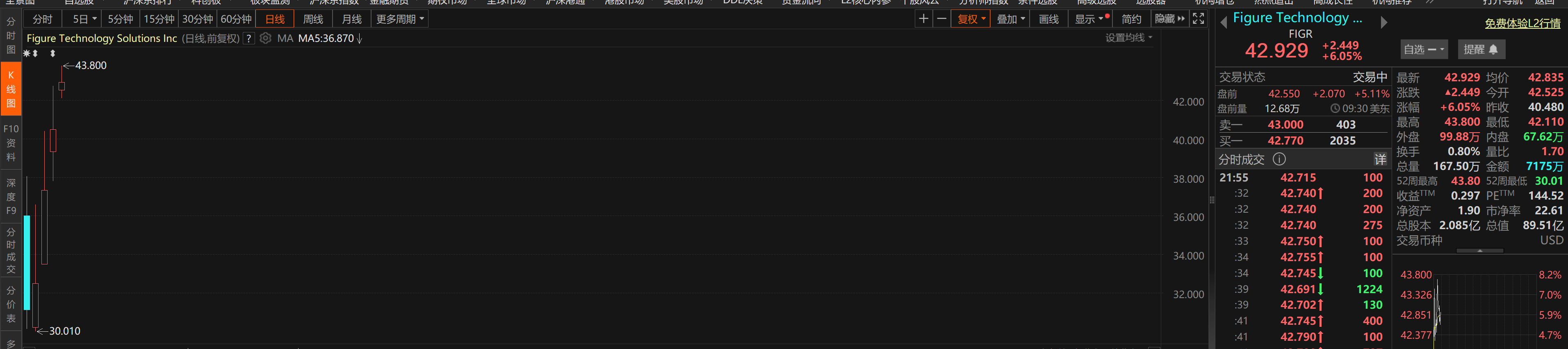The image size is (1568, 349).
Task: Open the 分时图 sidebar tab
Action: point(11,35)
